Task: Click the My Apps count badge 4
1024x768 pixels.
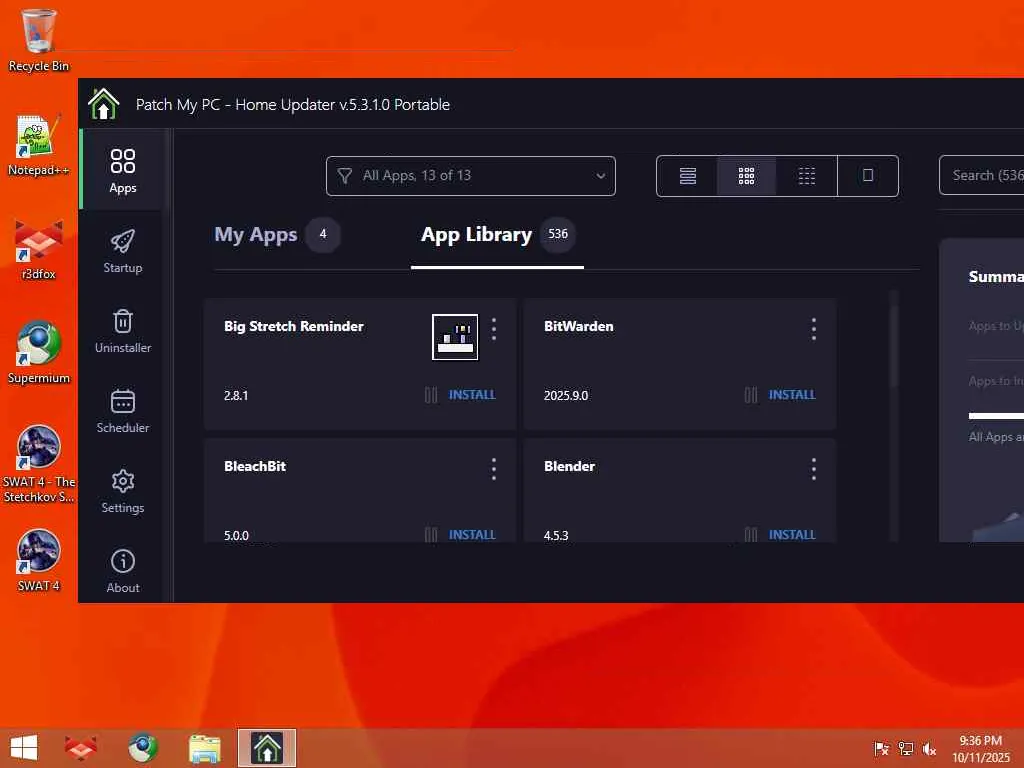Action: [323, 234]
